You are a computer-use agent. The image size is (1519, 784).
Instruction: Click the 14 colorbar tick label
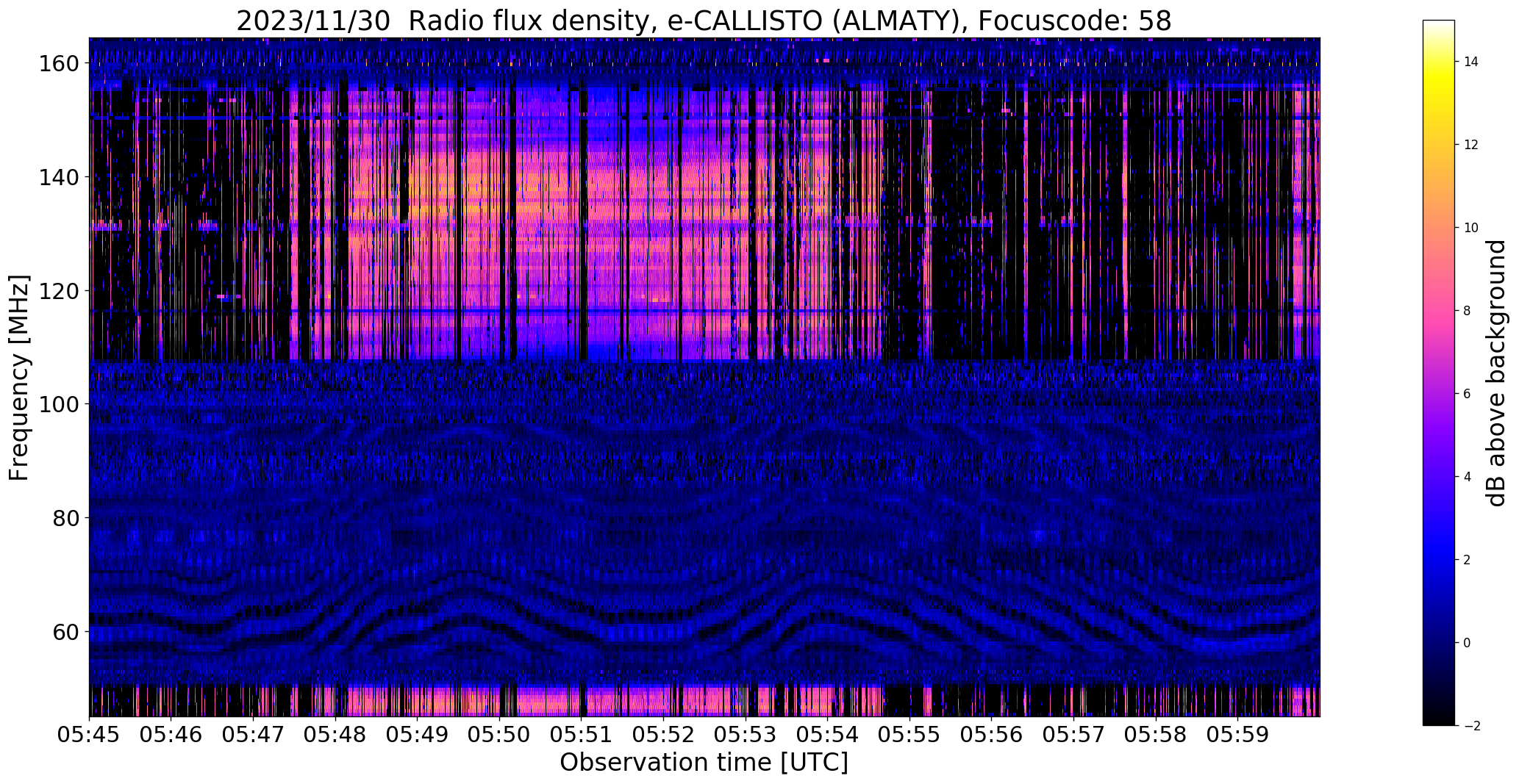[x=1471, y=62]
